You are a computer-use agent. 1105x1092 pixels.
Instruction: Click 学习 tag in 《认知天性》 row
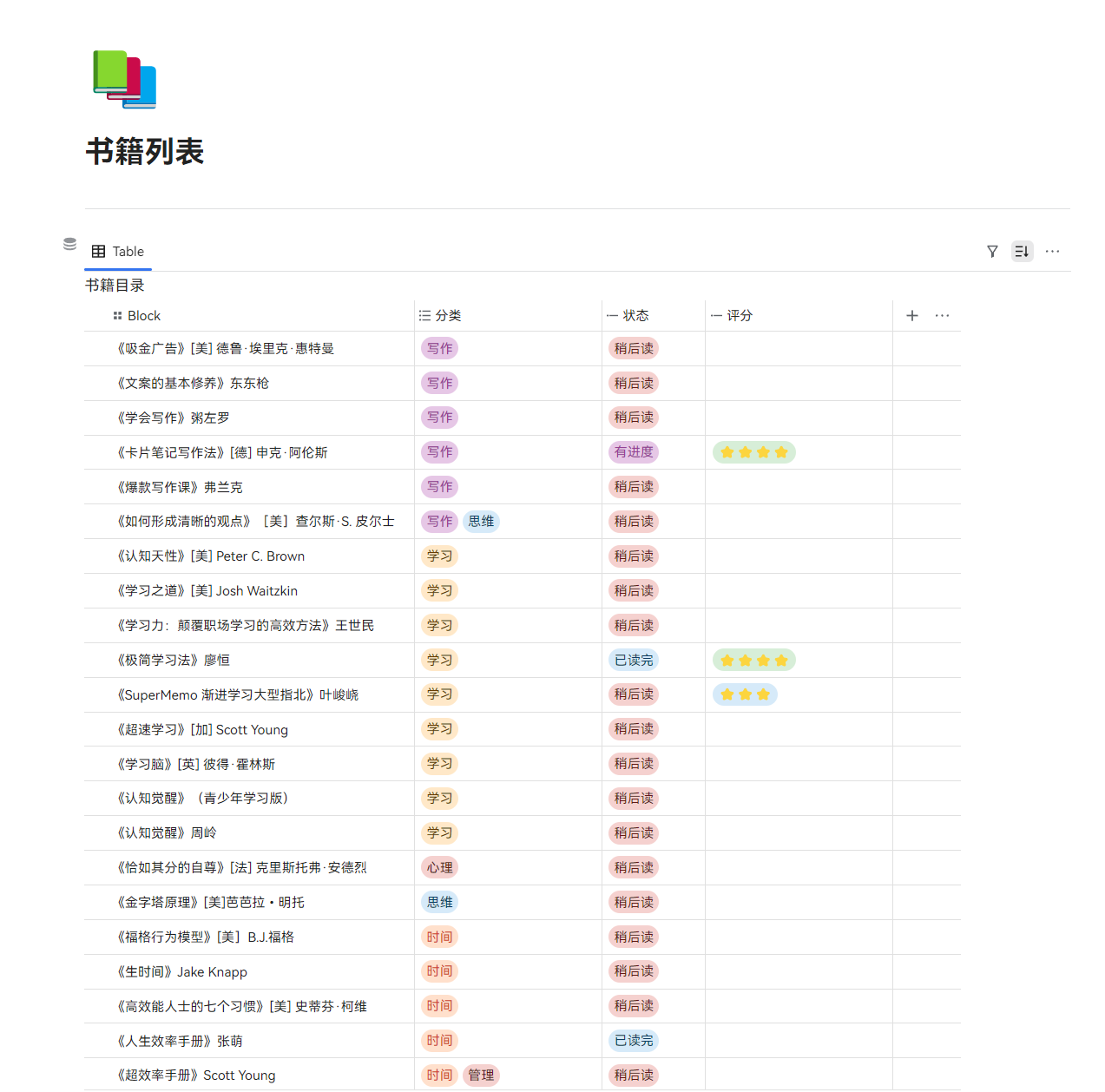[x=440, y=556]
